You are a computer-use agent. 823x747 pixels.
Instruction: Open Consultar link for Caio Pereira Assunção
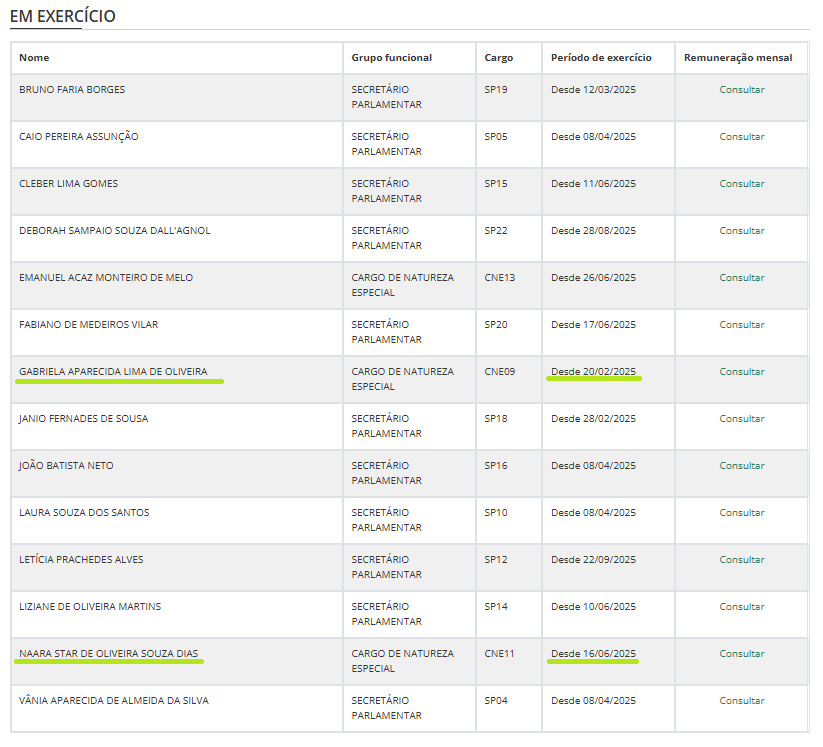(x=741, y=137)
